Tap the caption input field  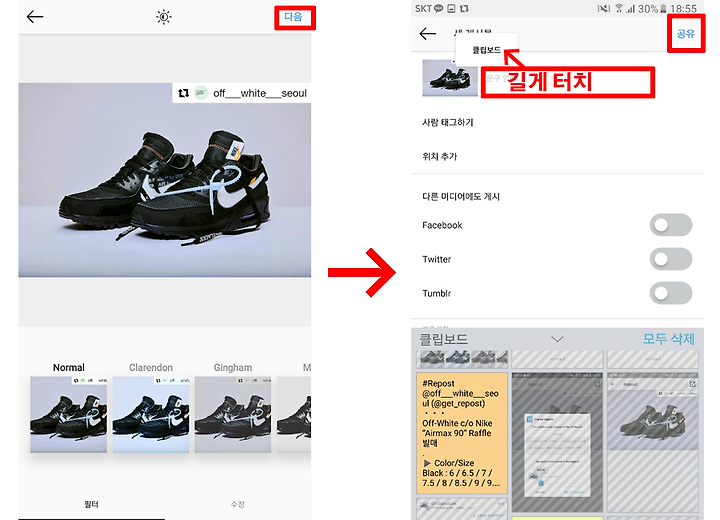568,82
